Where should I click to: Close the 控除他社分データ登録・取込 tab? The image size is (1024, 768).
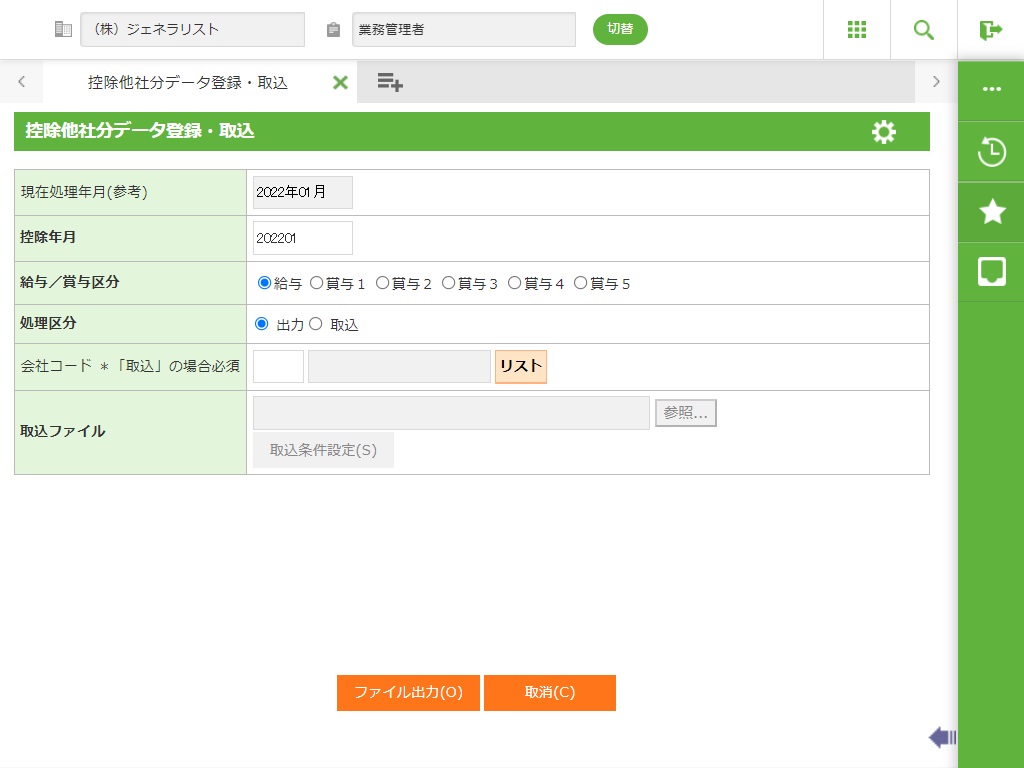point(340,83)
